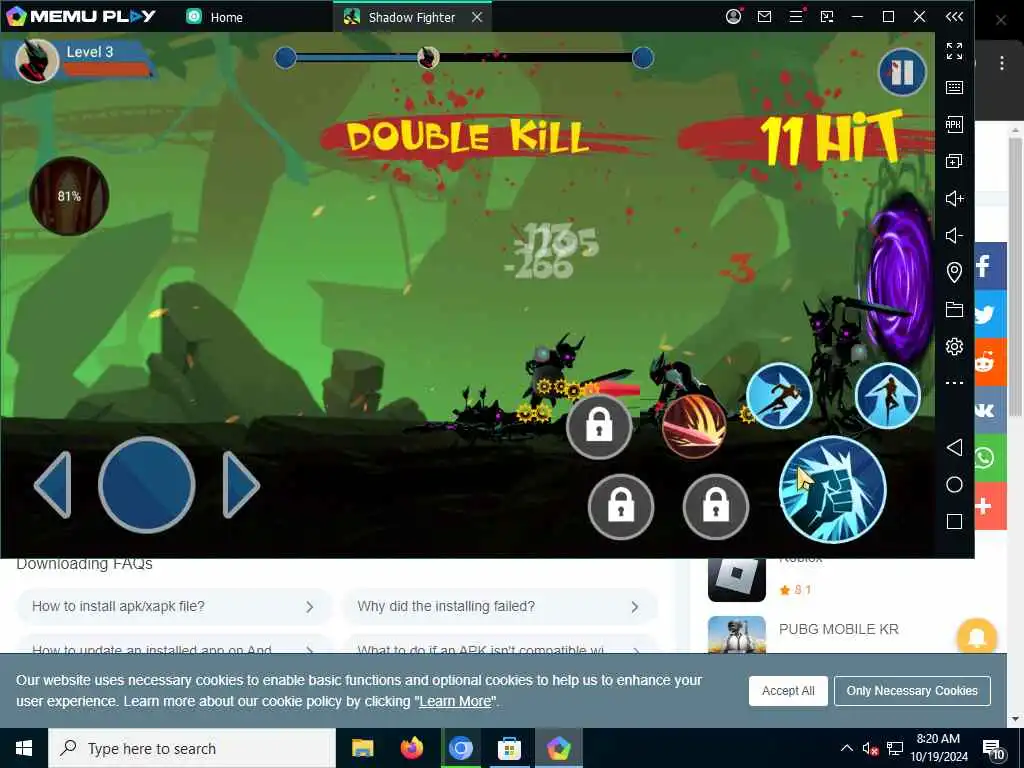Open the MEmu account profile icon

click(x=733, y=16)
